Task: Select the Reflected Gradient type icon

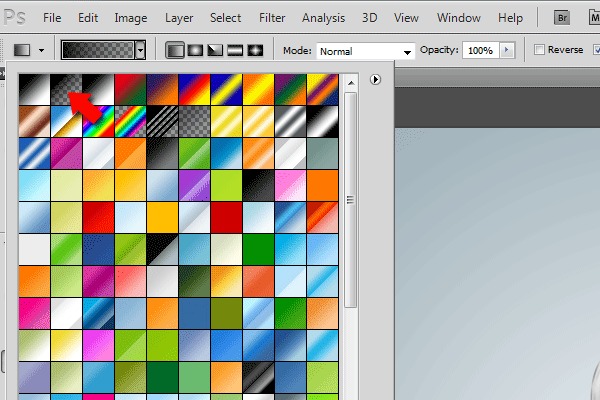Action: (235, 50)
